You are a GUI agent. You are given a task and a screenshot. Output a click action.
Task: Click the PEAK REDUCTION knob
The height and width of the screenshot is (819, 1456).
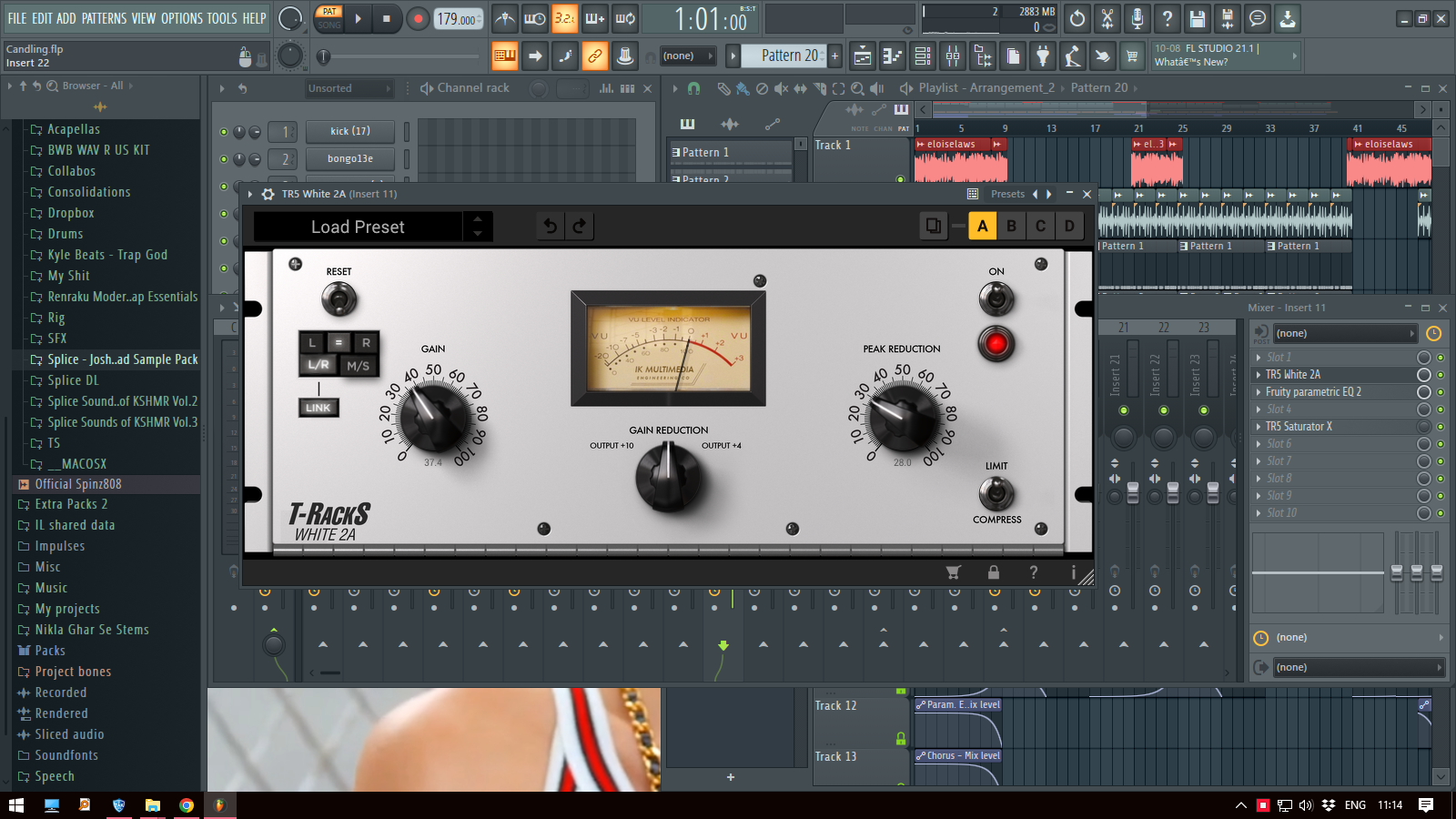point(903,416)
